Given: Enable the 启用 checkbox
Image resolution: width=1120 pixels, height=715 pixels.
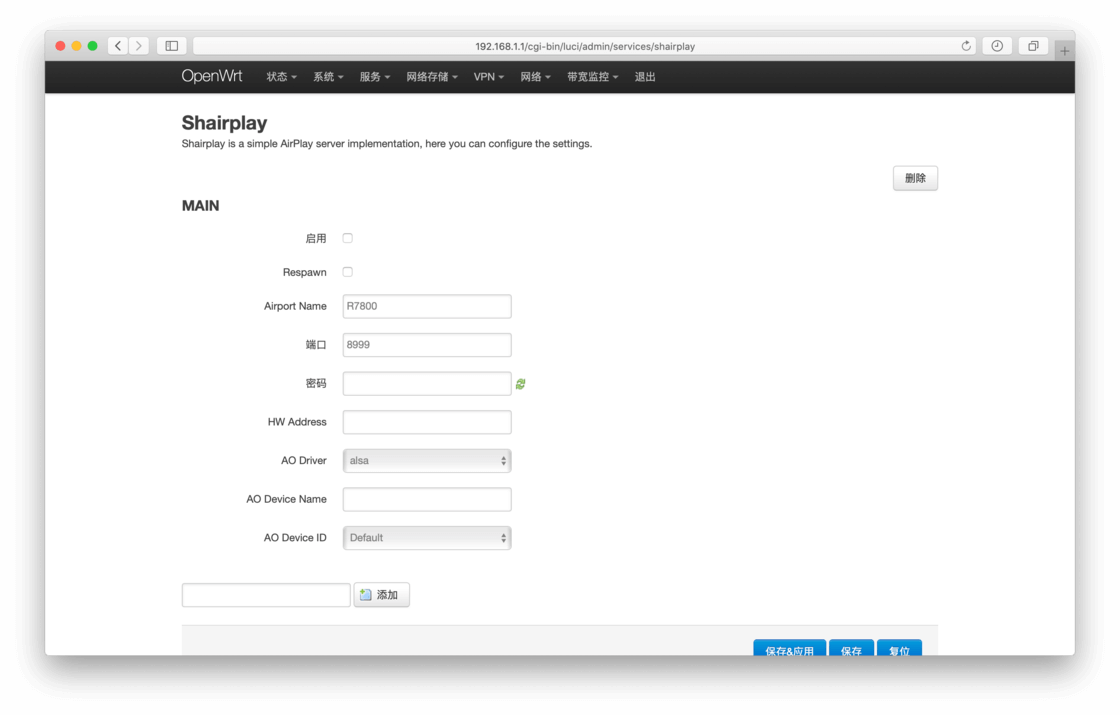Looking at the screenshot, I should [x=348, y=238].
